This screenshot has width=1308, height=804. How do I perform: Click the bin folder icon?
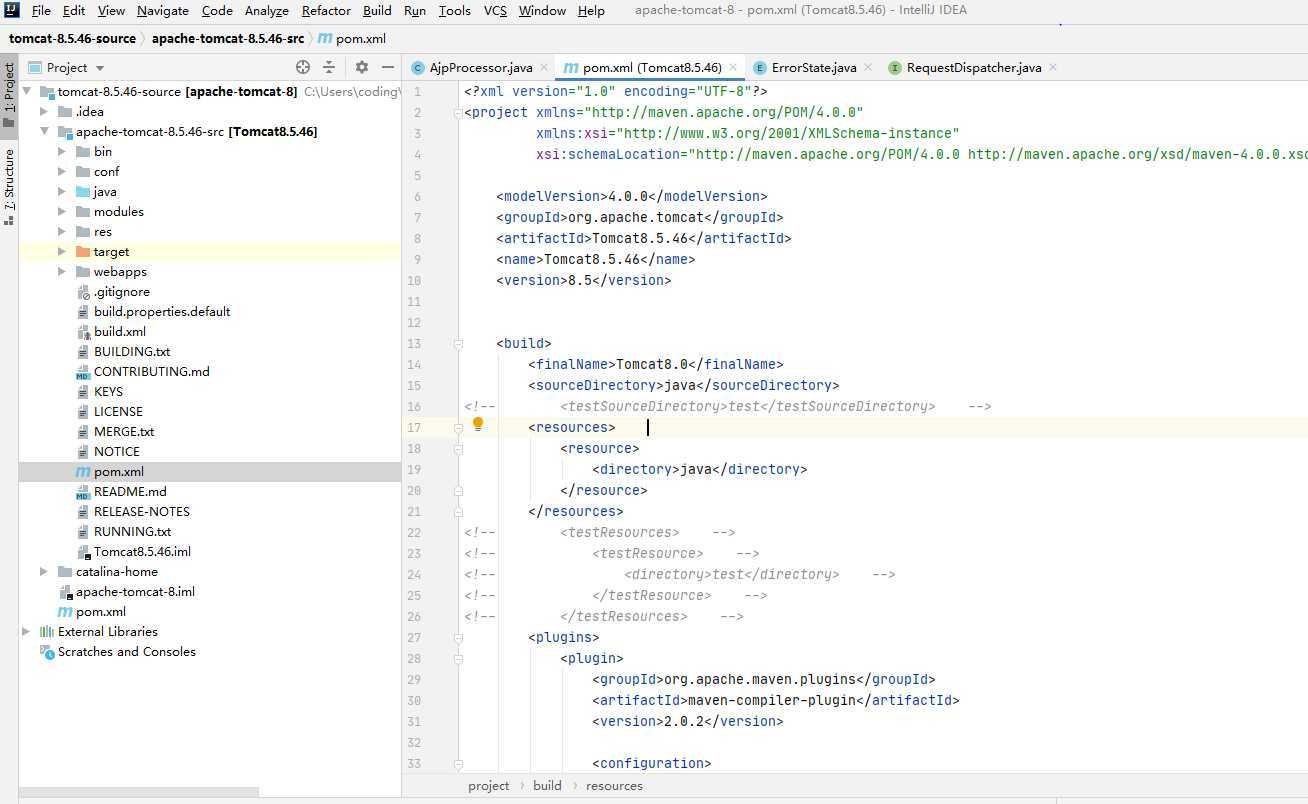[x=83, y=151]
